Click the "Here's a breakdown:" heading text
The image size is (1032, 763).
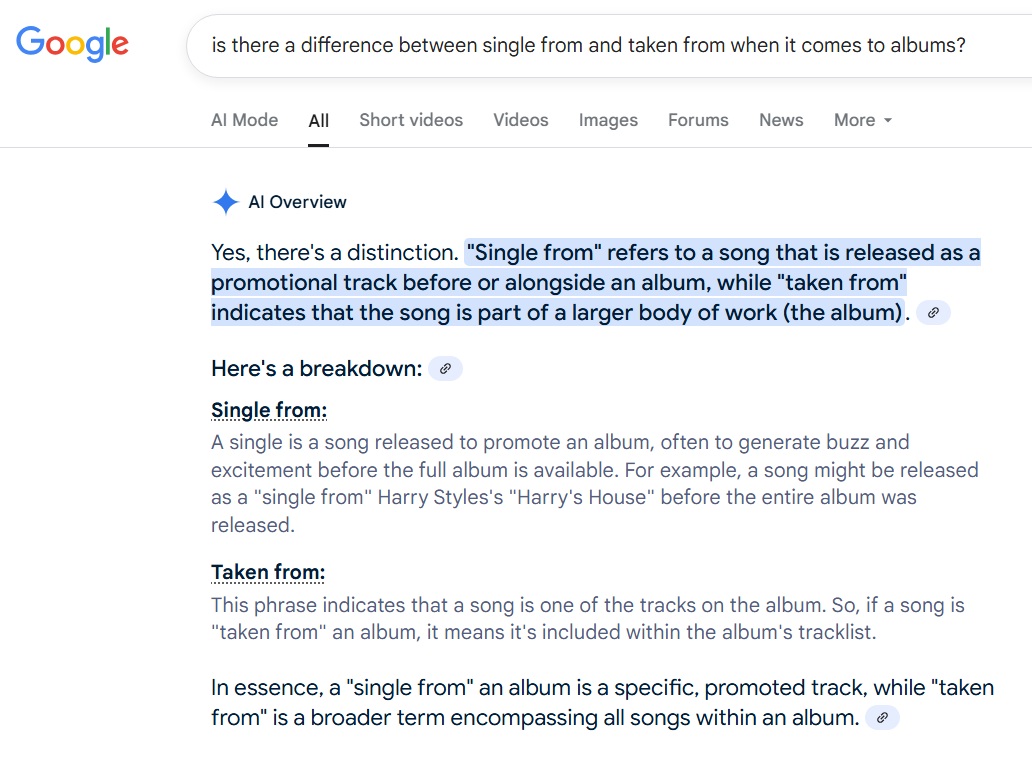click(316, 369)
